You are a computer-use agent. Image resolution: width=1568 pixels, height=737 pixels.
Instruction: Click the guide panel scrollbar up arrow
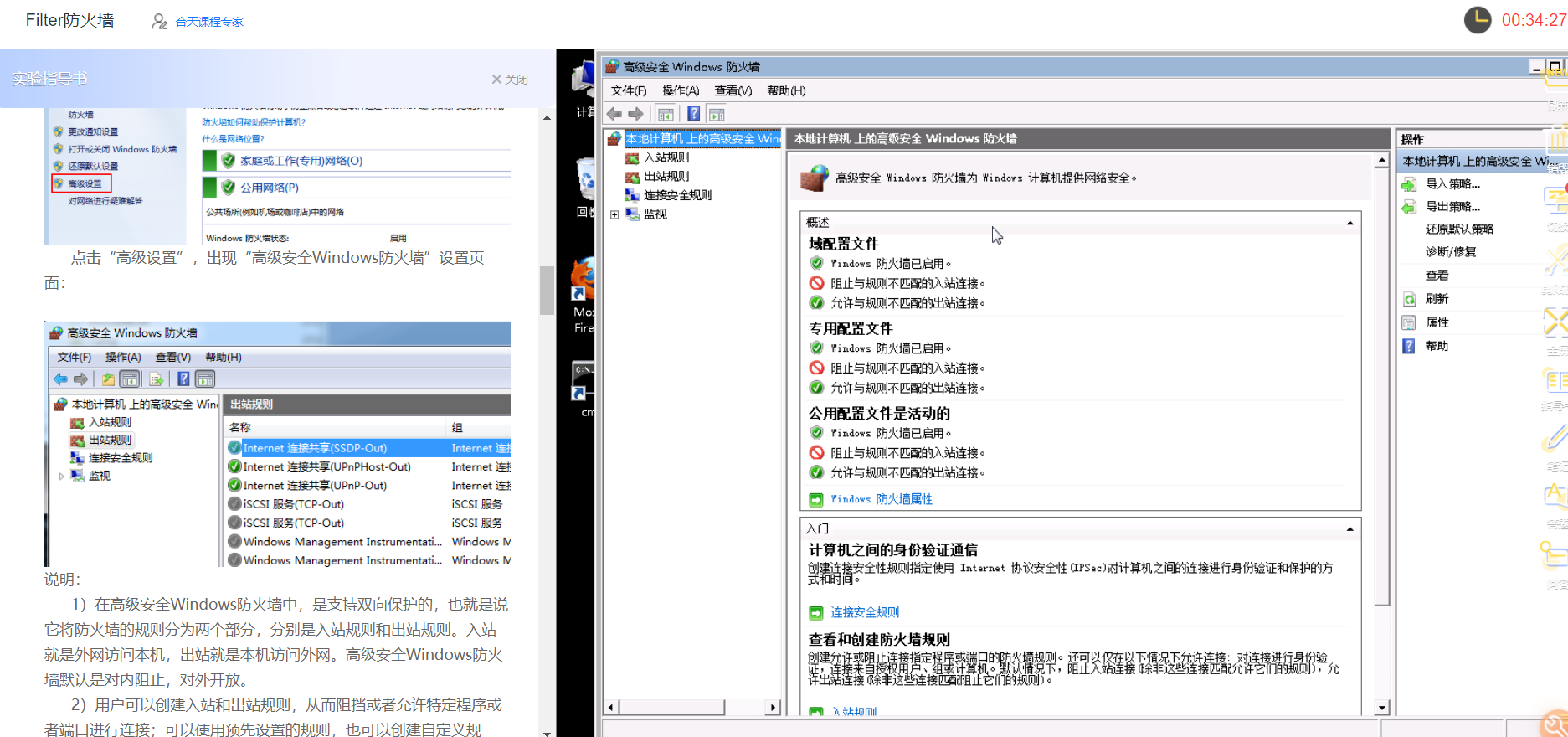(x=547, y=118)
